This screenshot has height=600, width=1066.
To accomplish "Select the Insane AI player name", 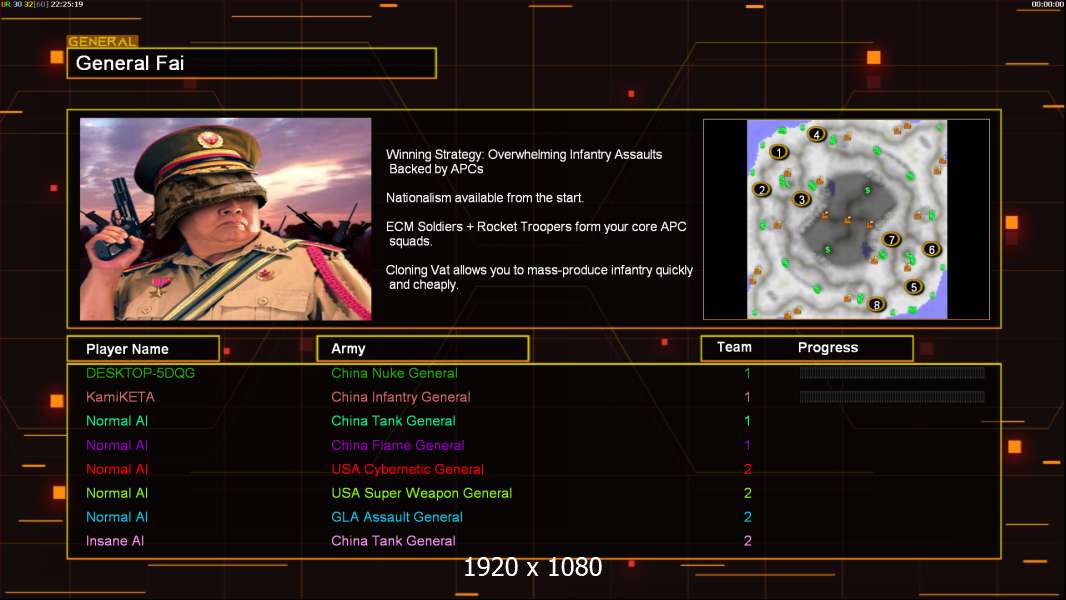I will [x=115, y=541].
